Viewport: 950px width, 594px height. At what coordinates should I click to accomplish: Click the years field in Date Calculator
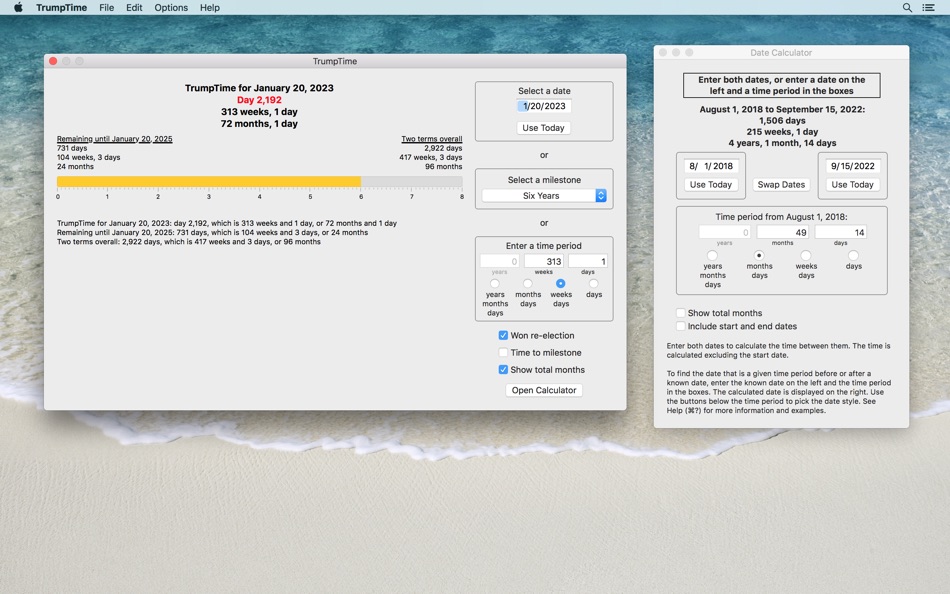[725, 232]
